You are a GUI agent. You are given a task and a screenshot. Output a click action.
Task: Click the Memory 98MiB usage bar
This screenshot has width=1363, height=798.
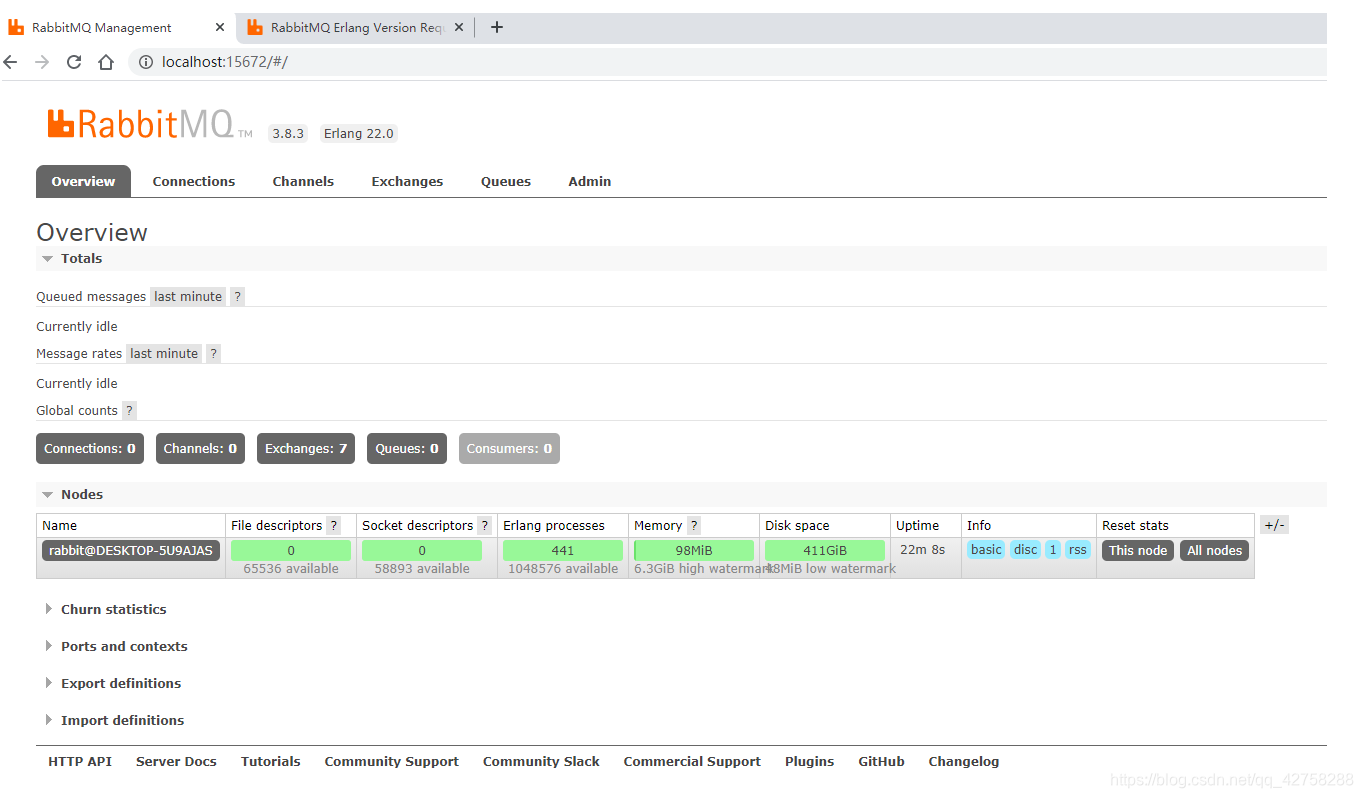694,550
